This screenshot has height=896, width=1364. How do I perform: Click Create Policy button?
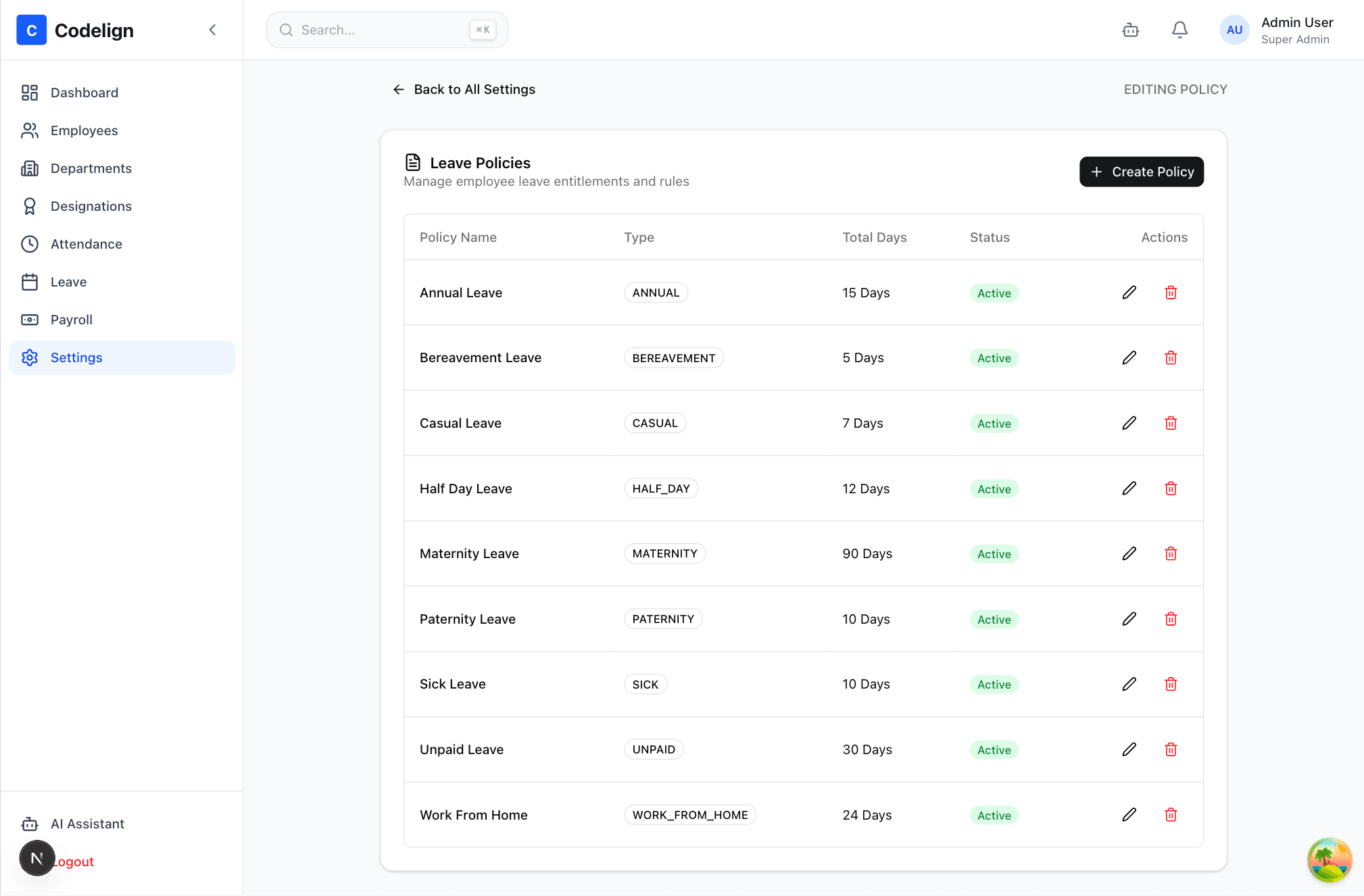(1141, 172)
